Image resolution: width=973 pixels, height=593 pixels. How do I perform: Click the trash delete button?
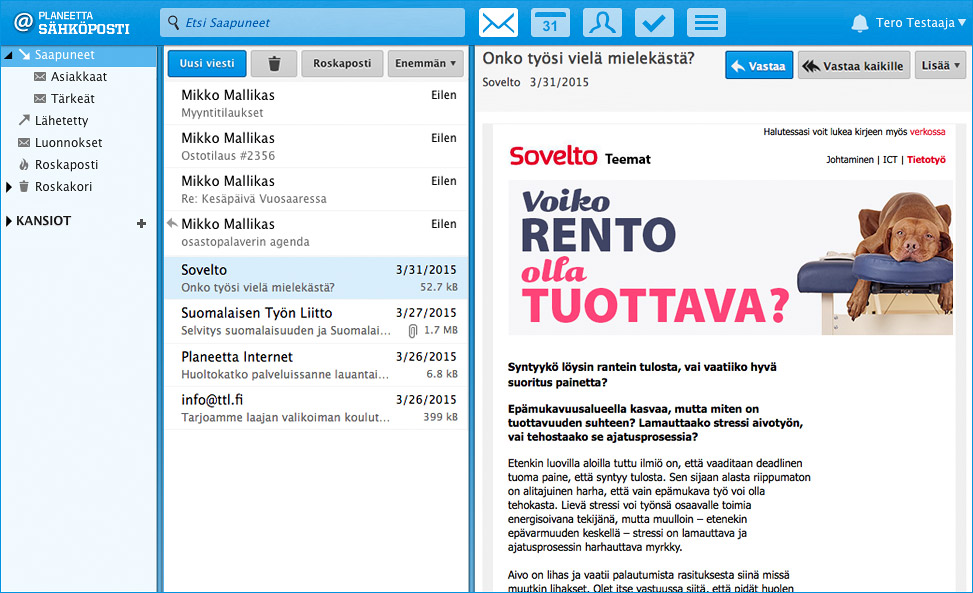coord(274,63)
